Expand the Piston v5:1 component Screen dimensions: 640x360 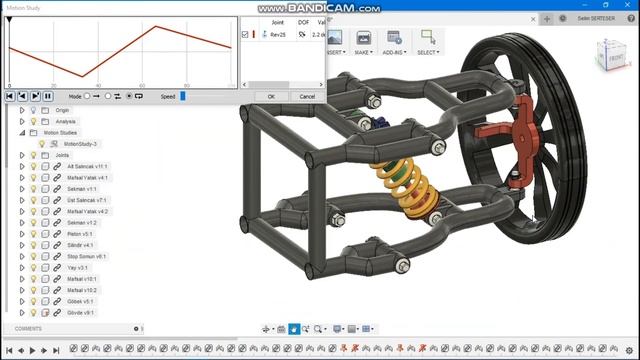click(22, 234)
